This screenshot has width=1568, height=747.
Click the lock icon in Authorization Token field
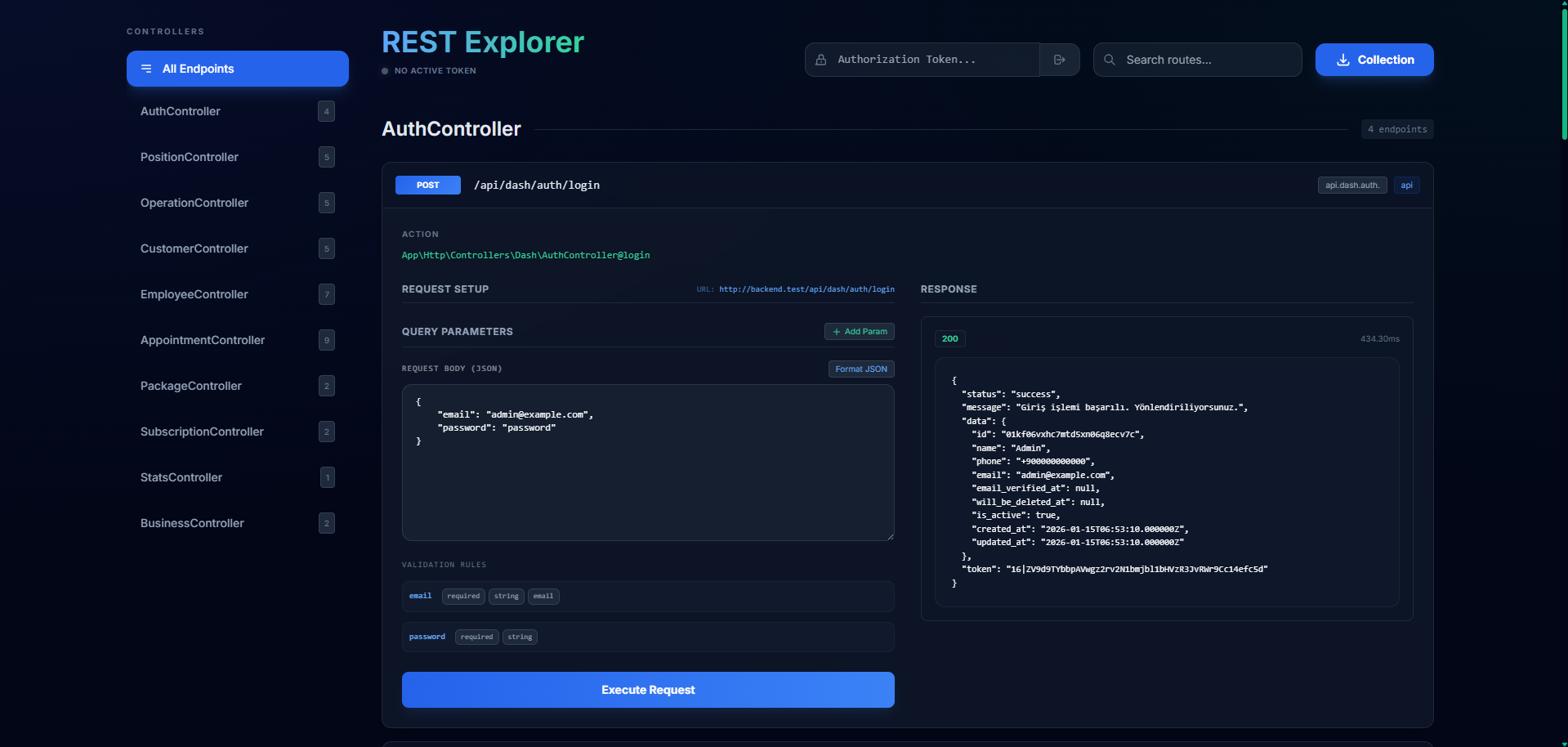(821, 59)
